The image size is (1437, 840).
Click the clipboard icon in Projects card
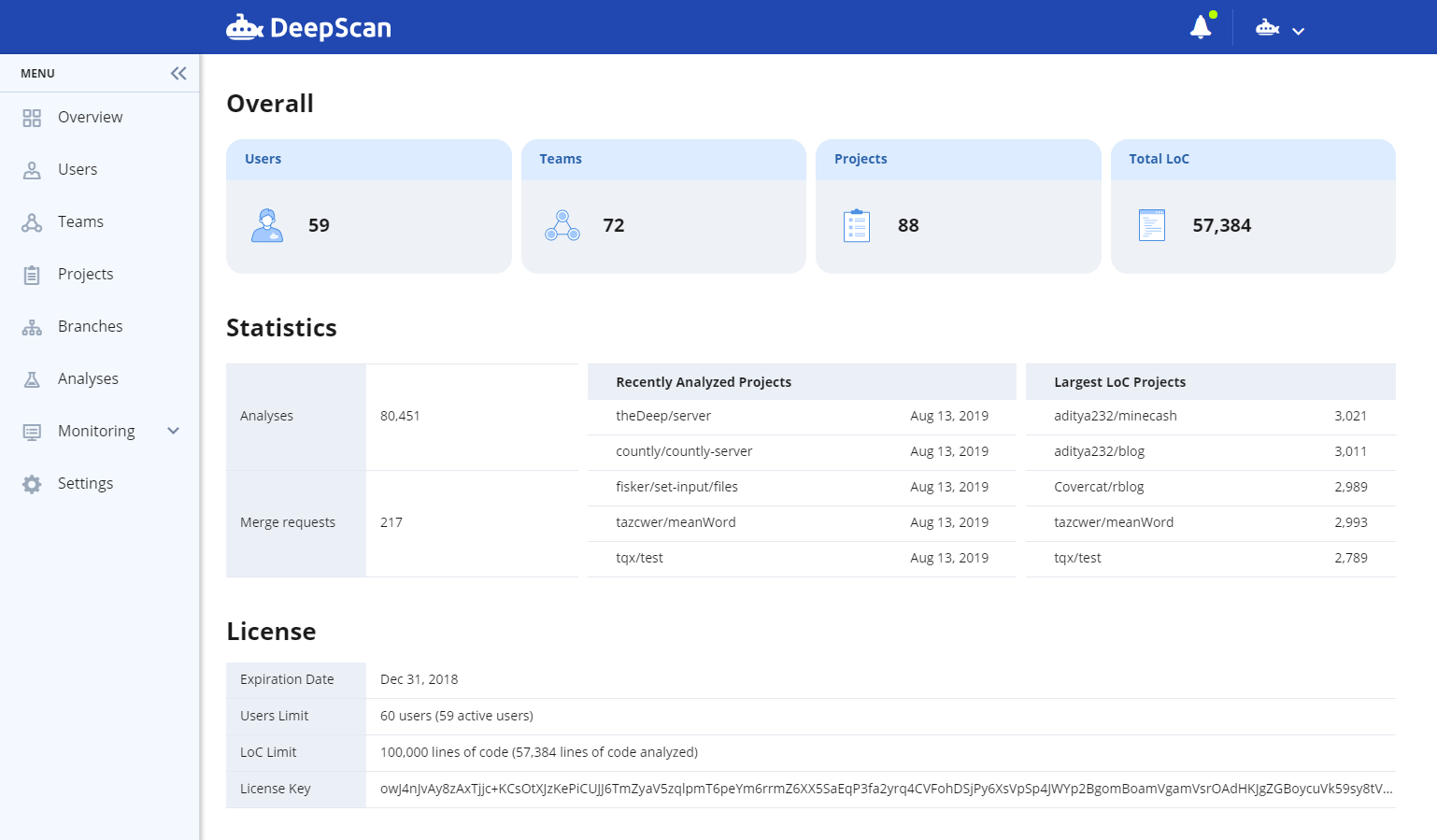coord(857,225)
